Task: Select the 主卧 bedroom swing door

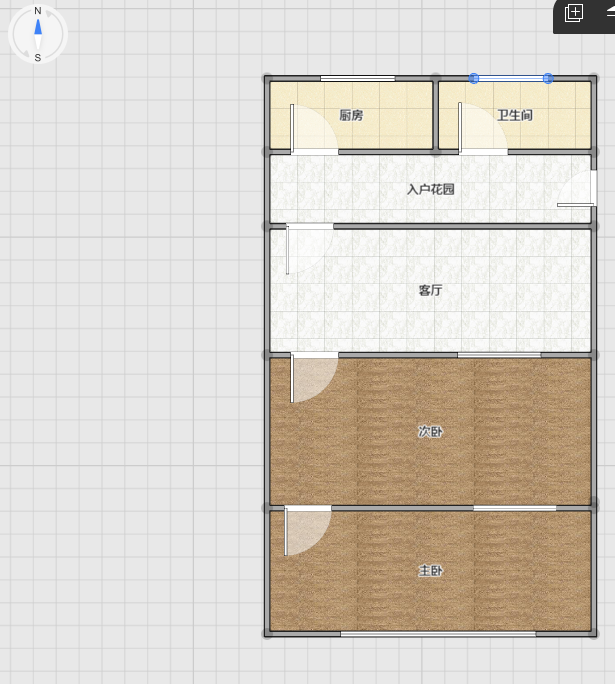Action: coord(308,531)
